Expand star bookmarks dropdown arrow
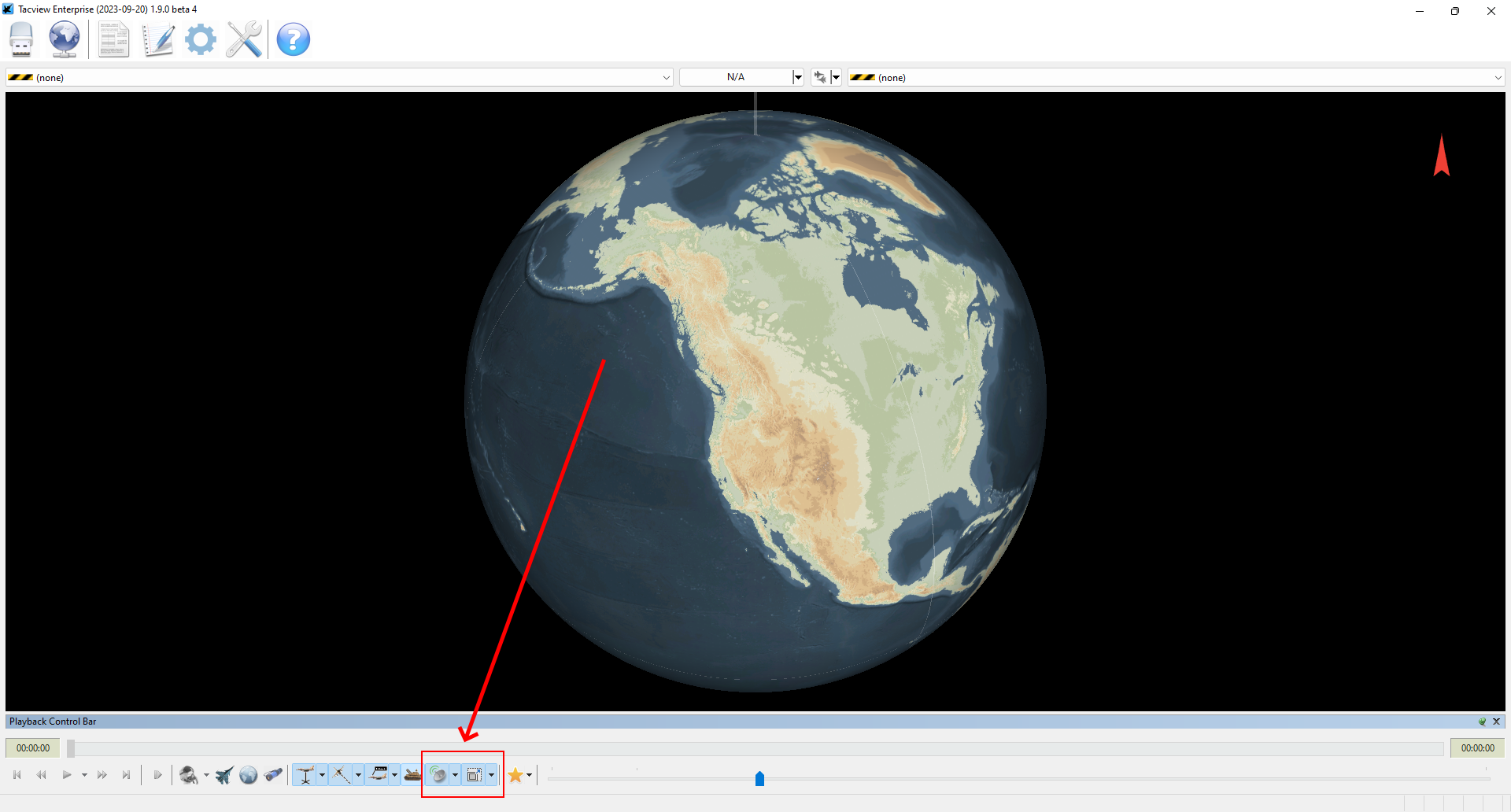This screenshot has width=1511, height=812. click(x=529, y=775)
